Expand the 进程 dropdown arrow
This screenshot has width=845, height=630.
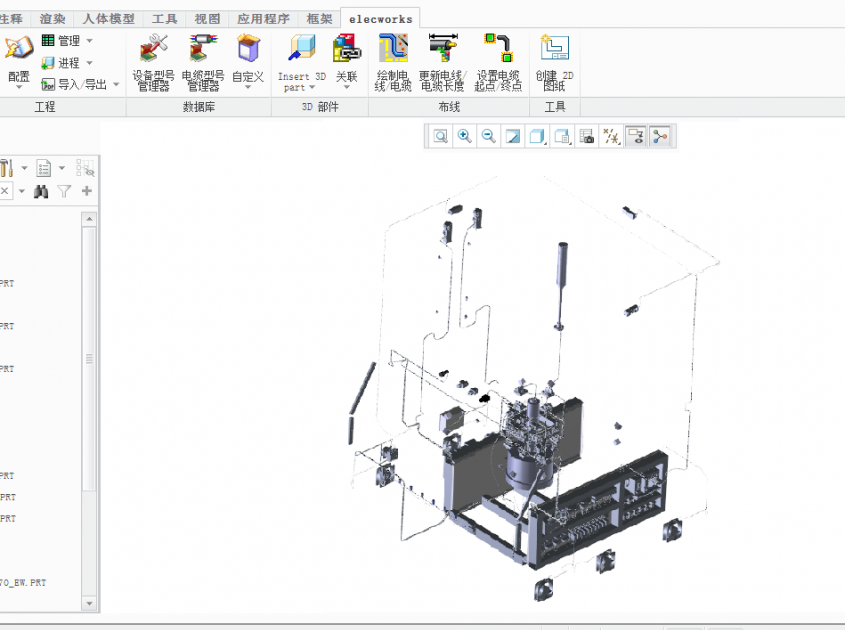[89, 63]
